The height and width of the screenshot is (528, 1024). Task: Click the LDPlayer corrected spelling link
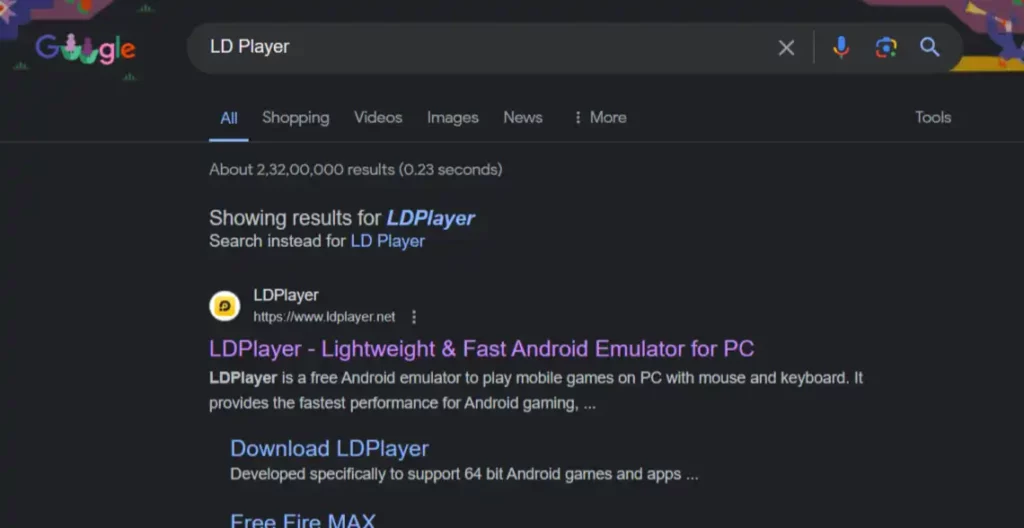tap(430, 218)
